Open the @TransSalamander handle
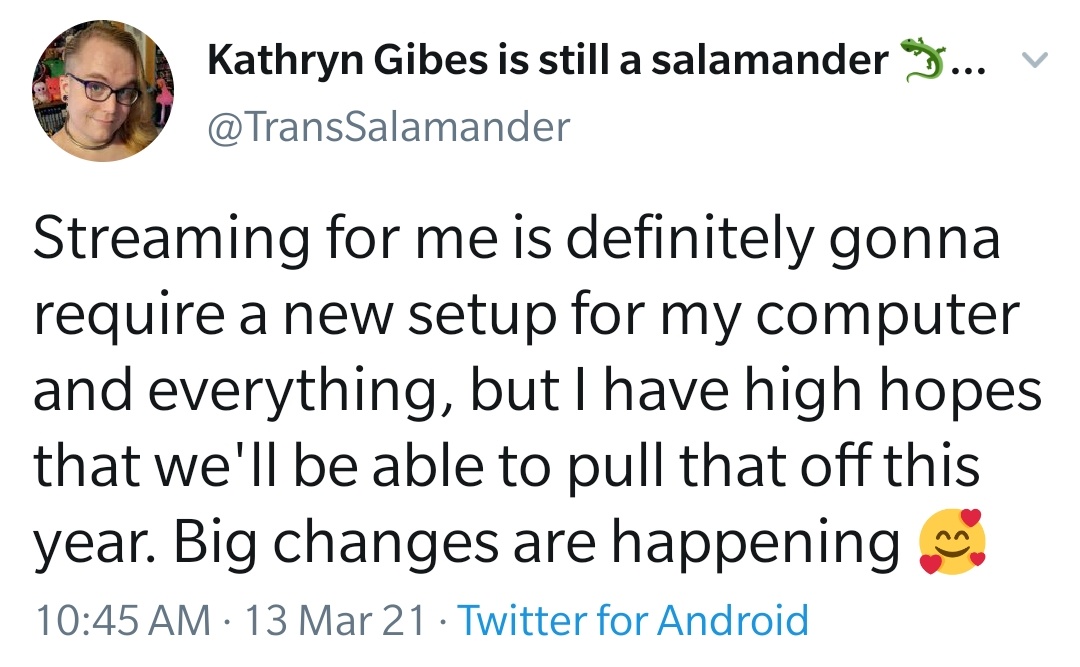This screenshot has height=667, width=1080. 388,127
